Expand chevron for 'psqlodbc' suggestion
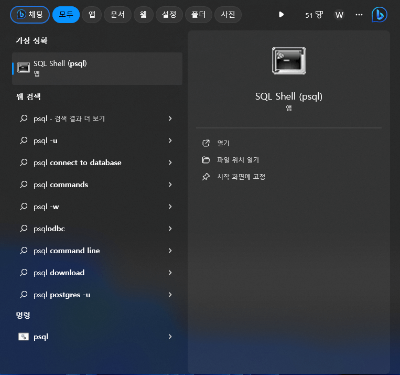The height and width of the screenshot is (375, 400). click(170, 229)
